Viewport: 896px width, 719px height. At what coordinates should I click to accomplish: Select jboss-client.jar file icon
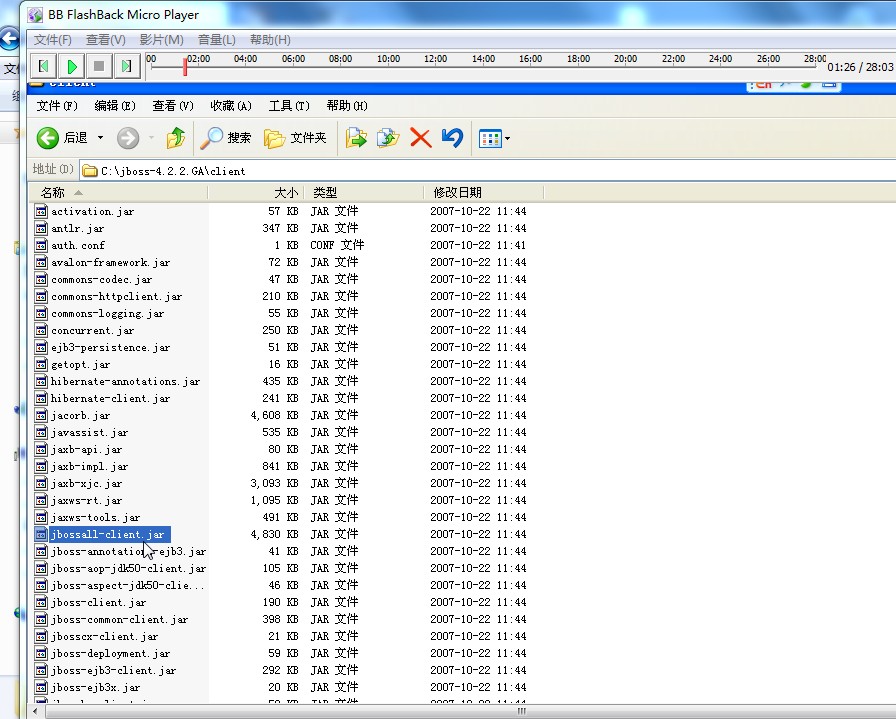(x=41, y=602)
